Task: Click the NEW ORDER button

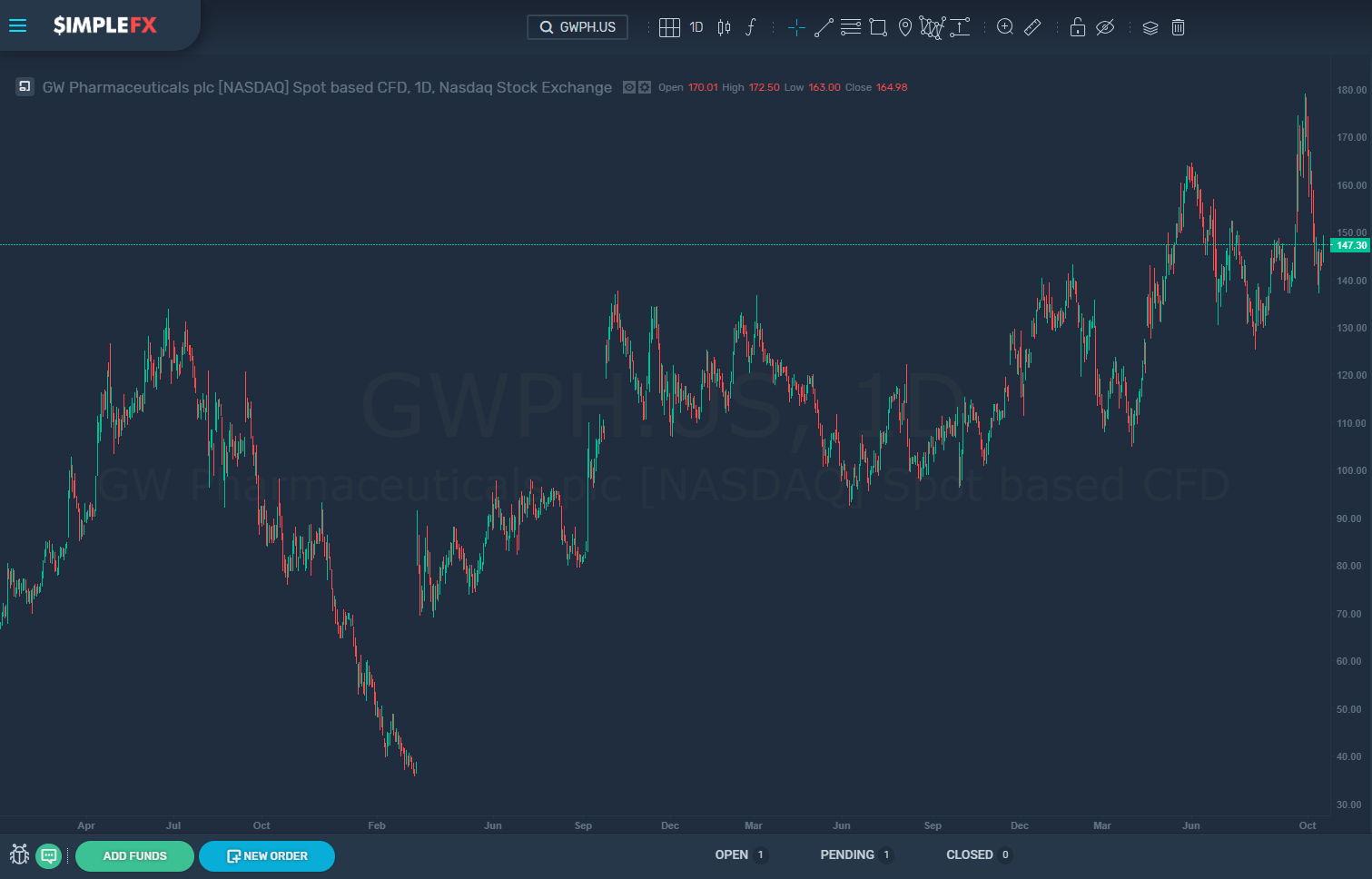Action: 267,855
